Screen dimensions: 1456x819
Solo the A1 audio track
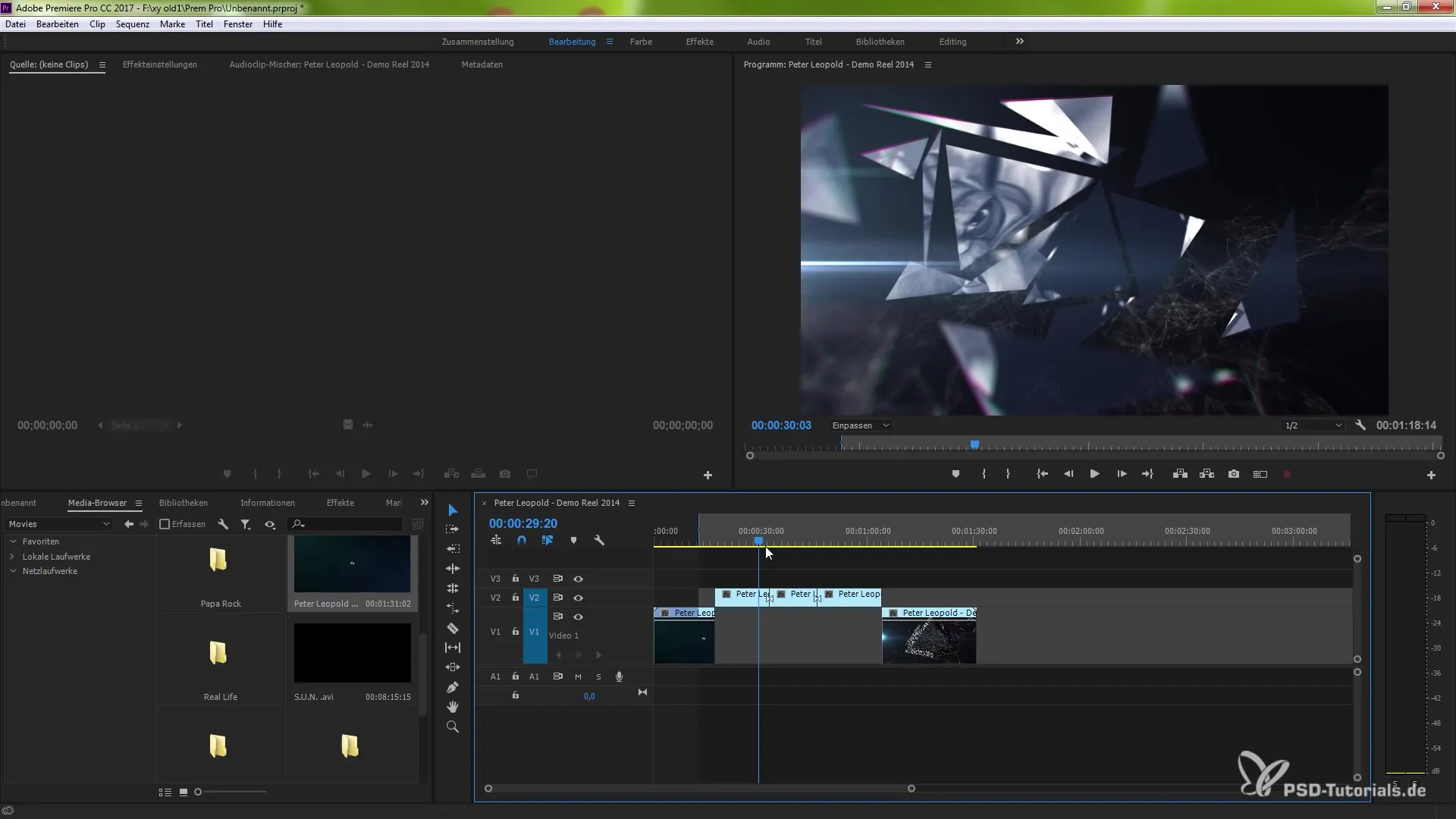tap(598, 676)
